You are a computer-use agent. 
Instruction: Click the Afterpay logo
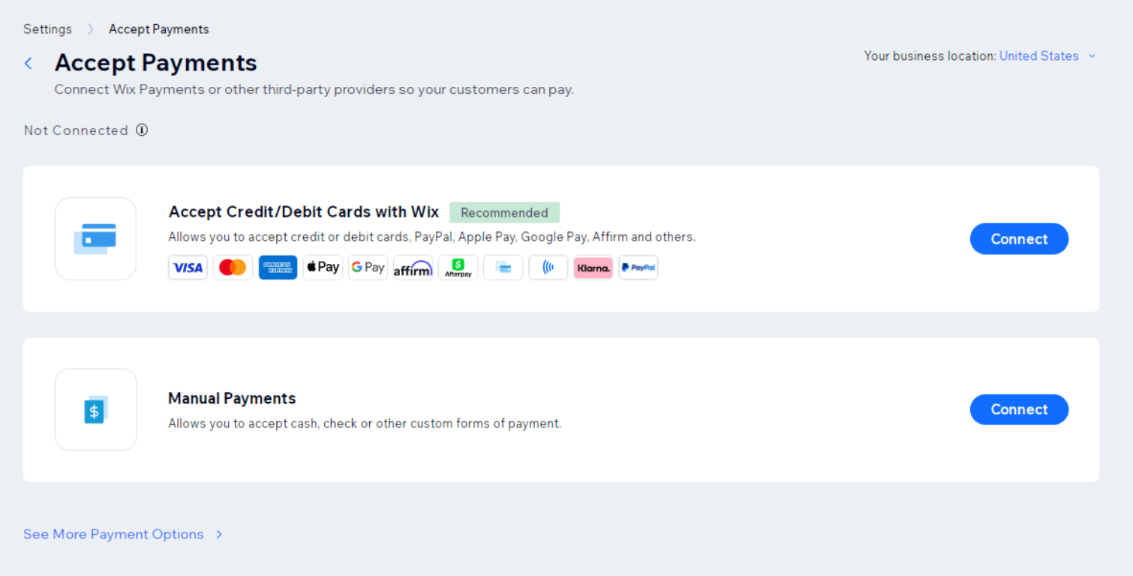point(458,268)
